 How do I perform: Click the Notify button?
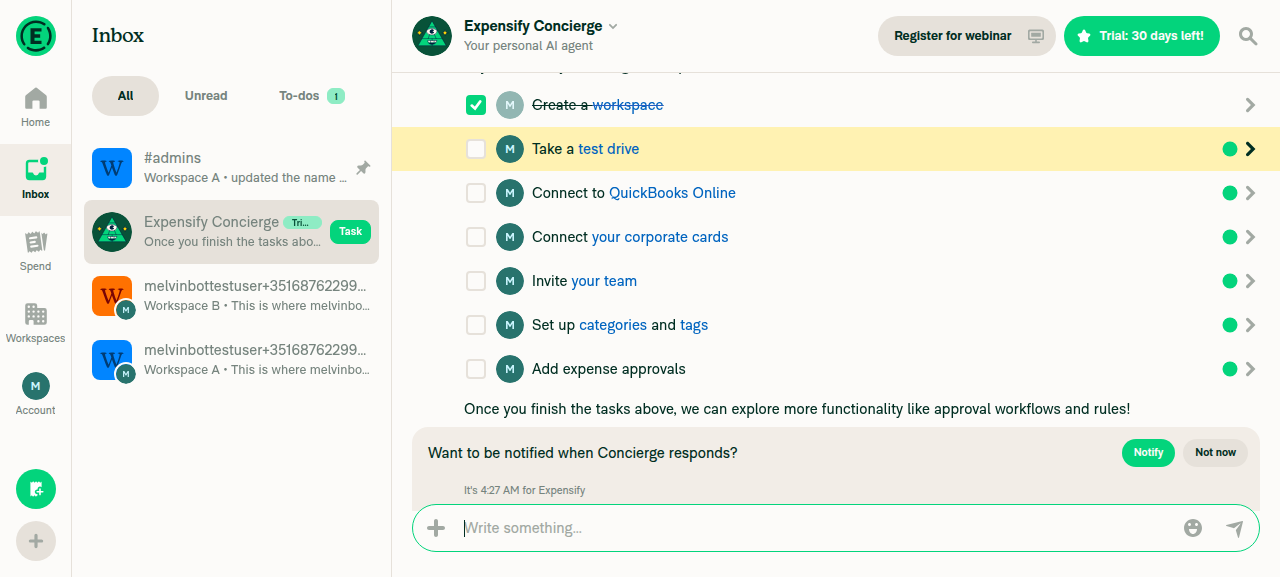click(1148, 452)
